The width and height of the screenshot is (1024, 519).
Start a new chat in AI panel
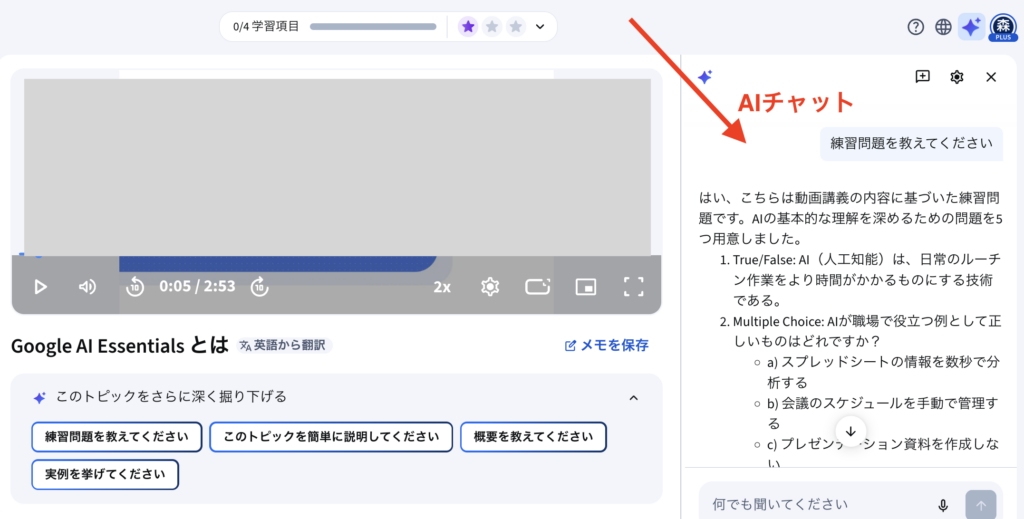tap(923, 76)
